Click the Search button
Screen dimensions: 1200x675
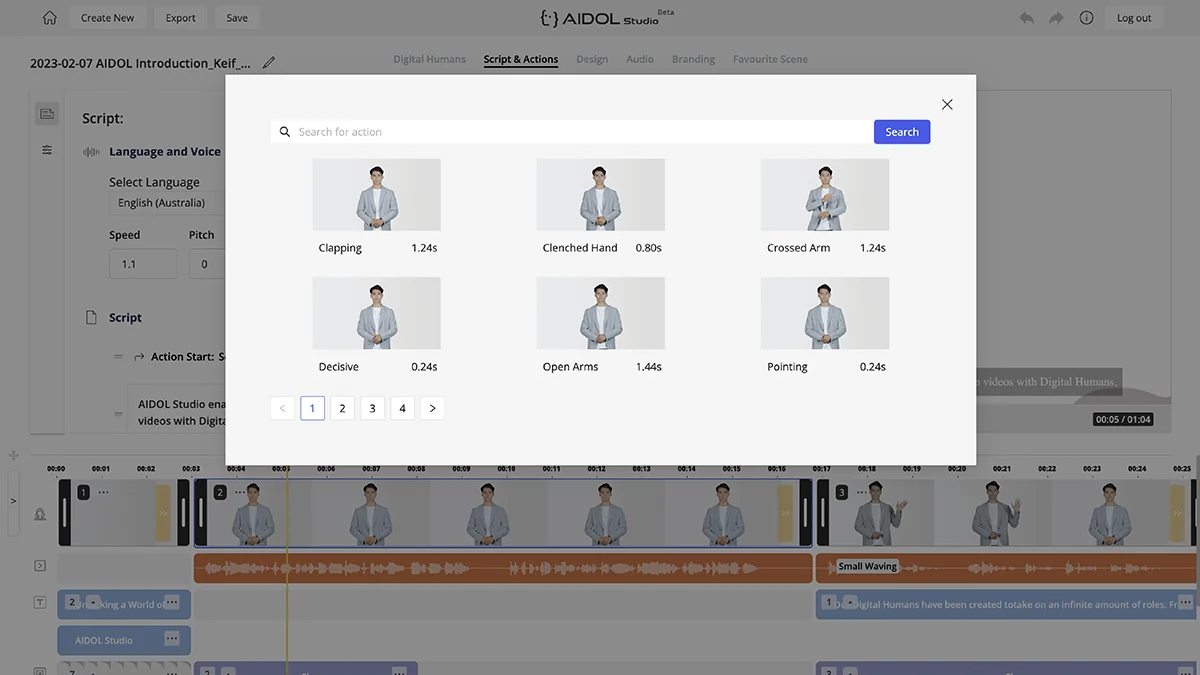coord(902,132)
